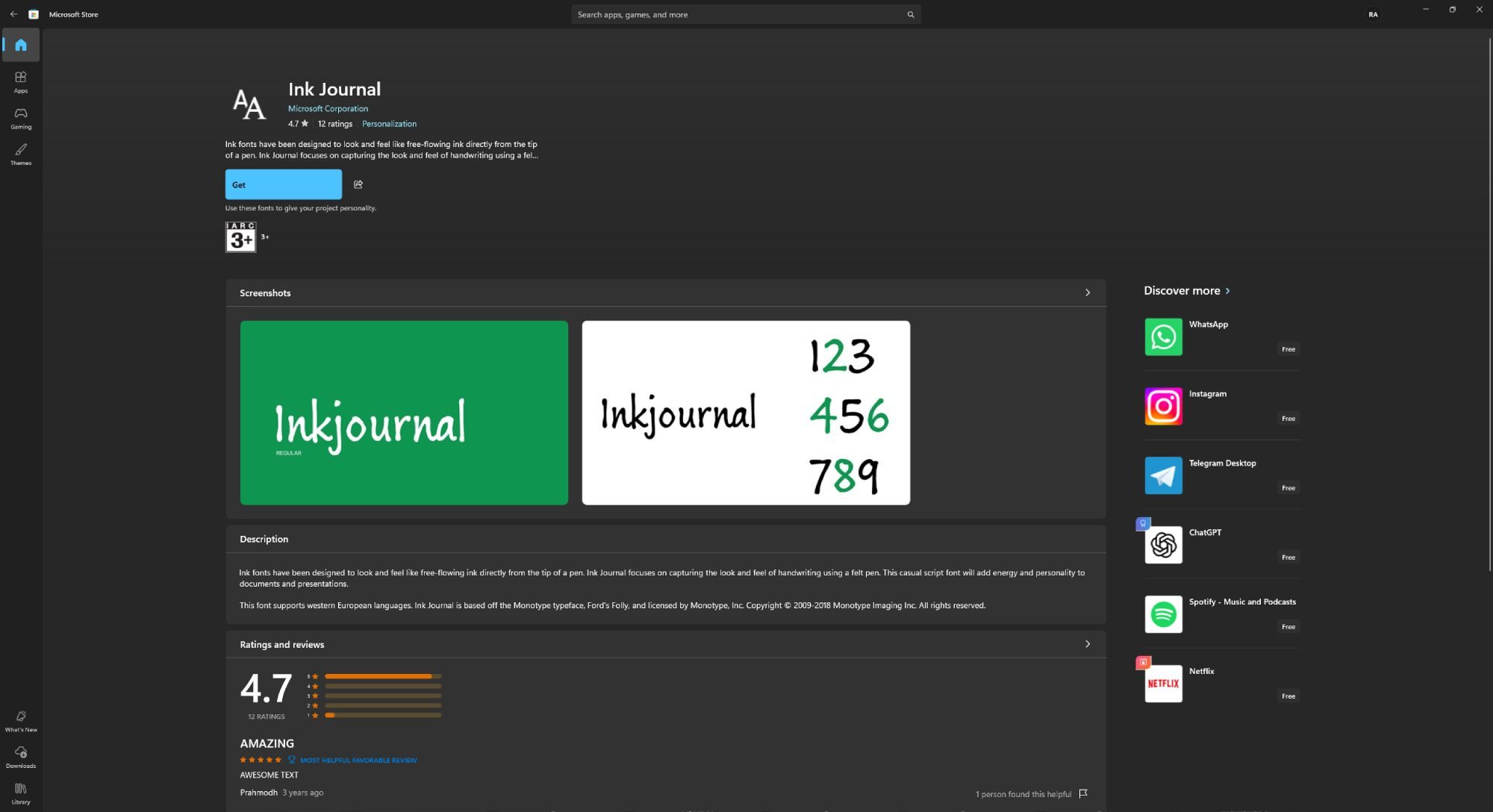Click the AMAZING review title
This screenshot has height=812, width=1493.
[x=267, y=743]
